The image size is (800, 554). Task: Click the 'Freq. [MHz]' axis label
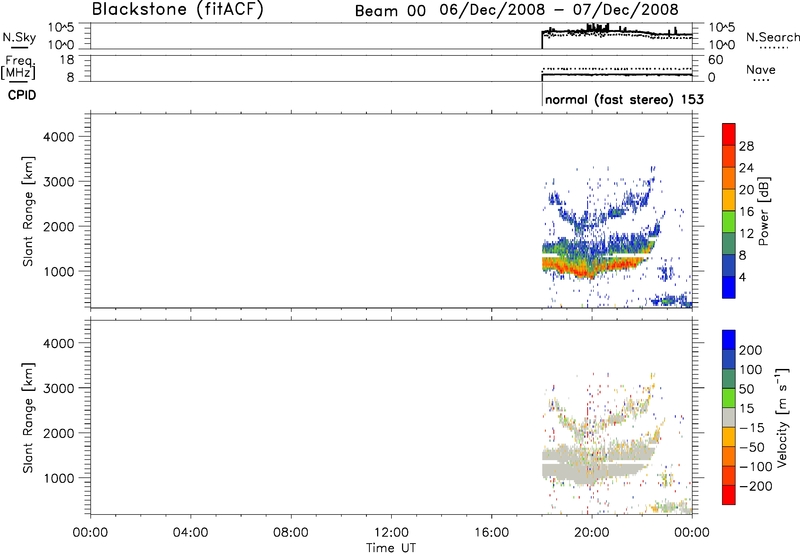[18, 68]
